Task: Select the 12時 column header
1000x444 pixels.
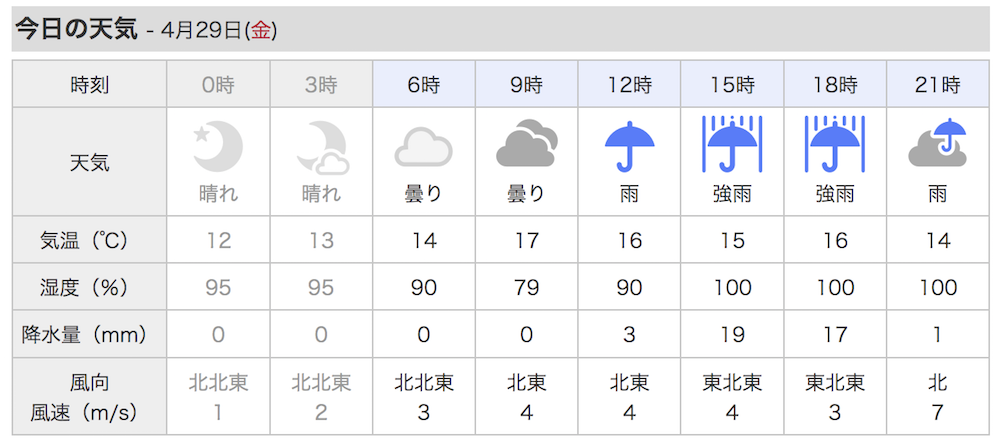Action: [629, 84]
